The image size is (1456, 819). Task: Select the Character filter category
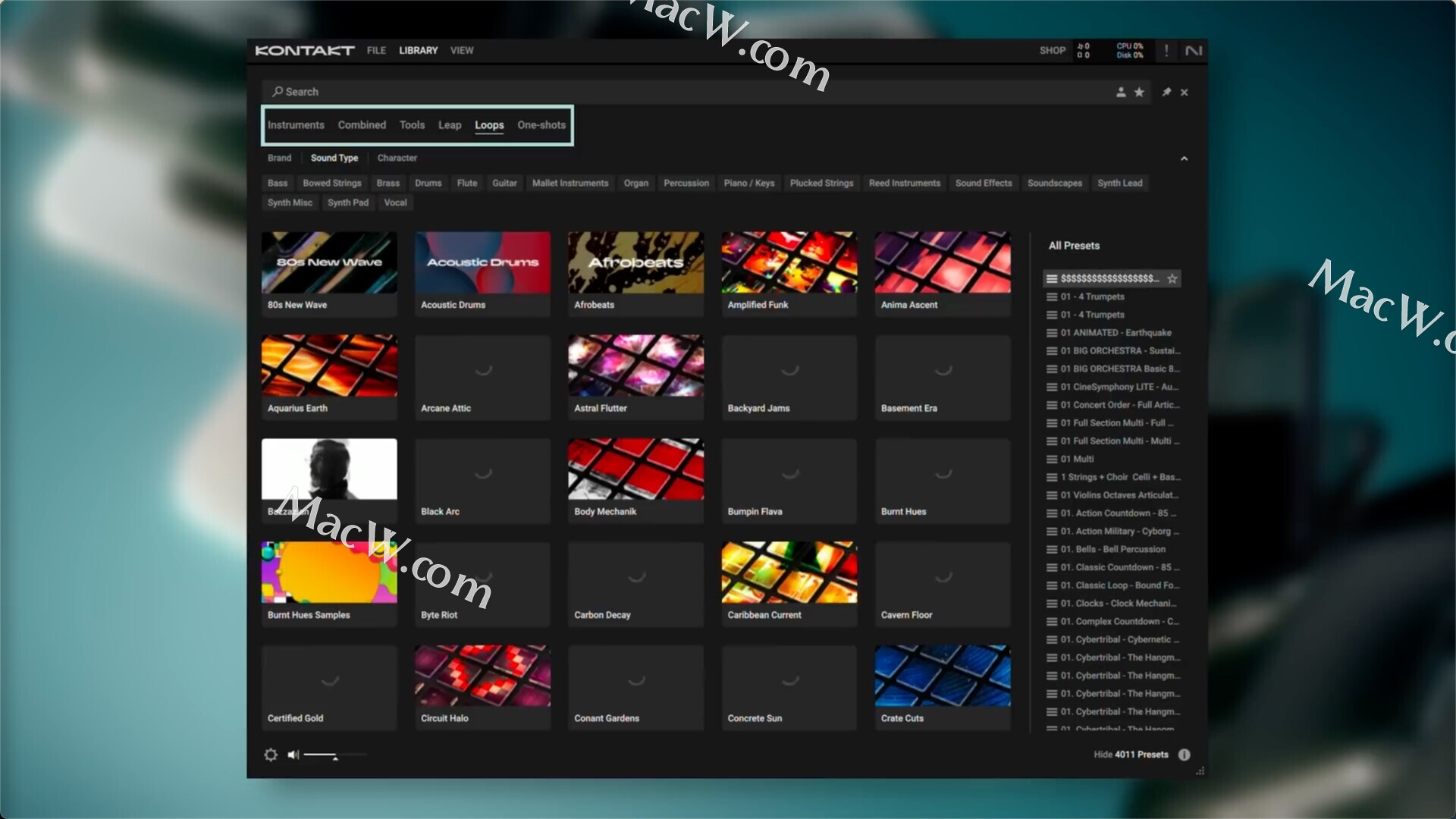tap(397, 158)
